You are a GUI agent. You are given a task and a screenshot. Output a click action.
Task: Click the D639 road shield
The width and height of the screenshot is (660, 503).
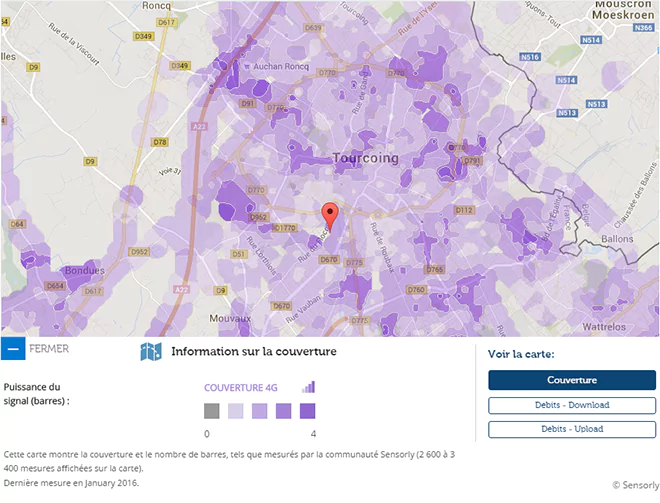tap(313, 28)
